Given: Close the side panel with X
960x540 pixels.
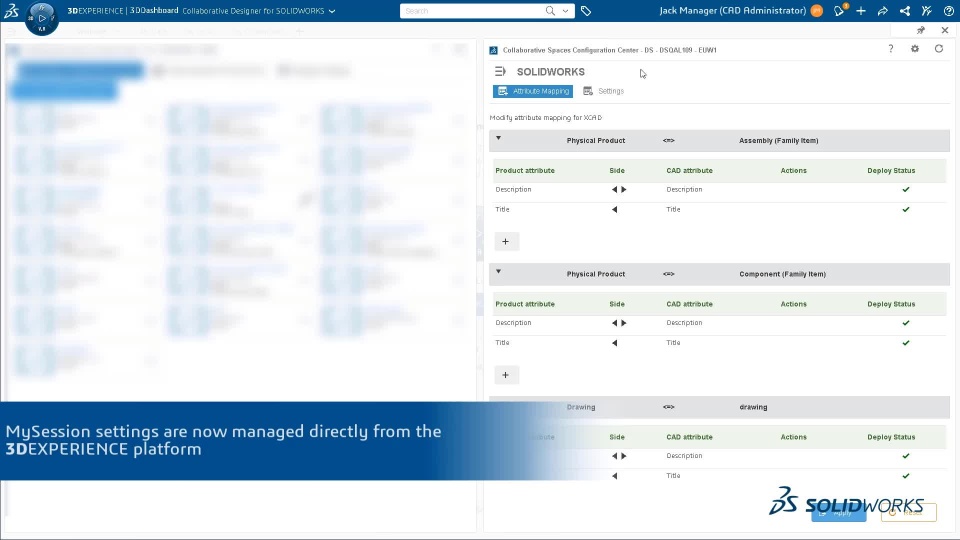Looking at the screenshot, I should pyautogui.click(x=945, y=30).
